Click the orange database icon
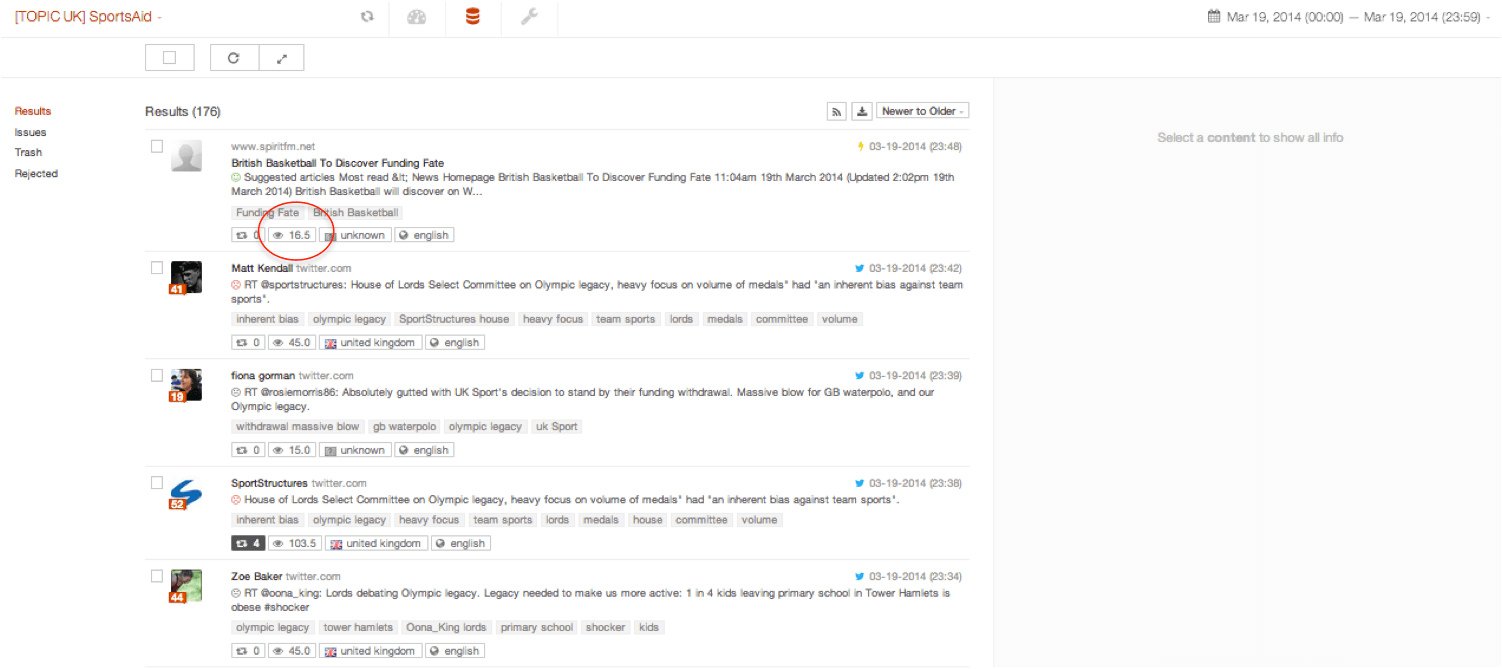The image size is (1502, 669). (x=472, y=17)
